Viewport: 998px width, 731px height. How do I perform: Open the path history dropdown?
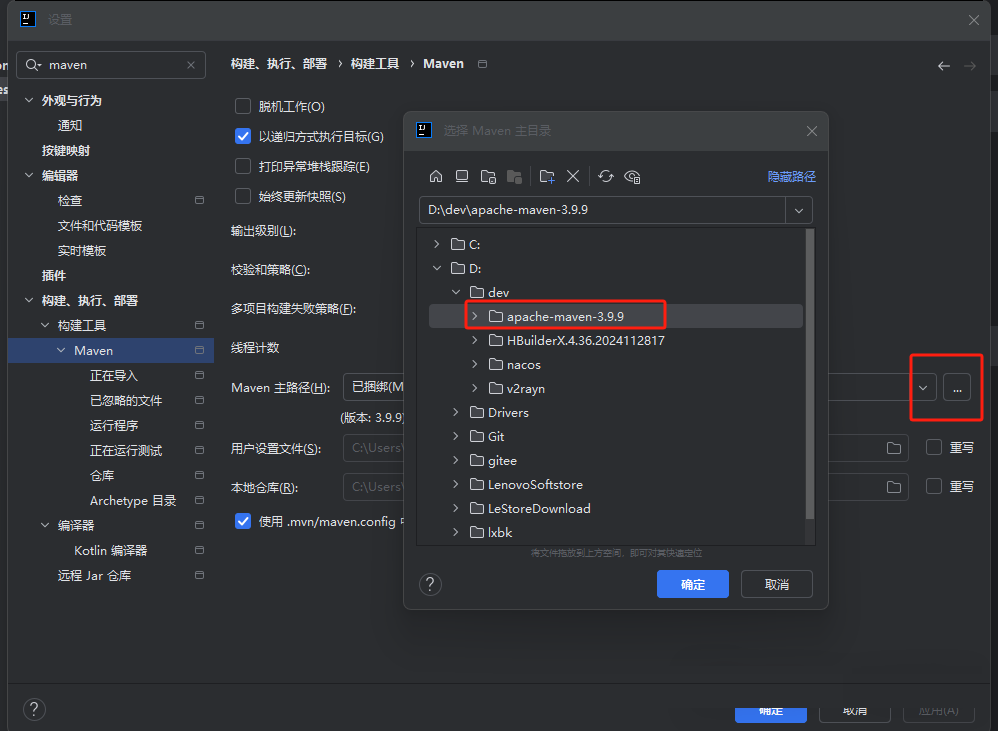point(799,210)
